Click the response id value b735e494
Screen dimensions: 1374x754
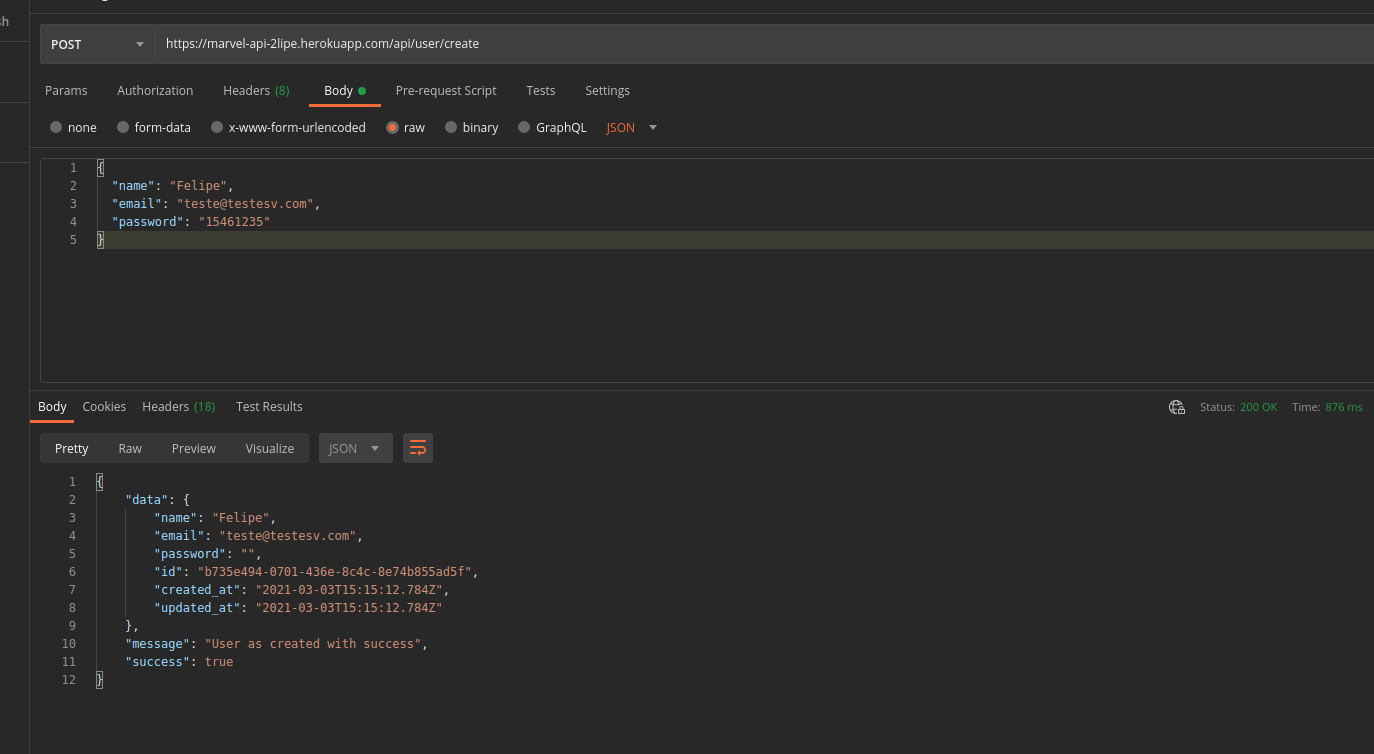click(334, 572)
